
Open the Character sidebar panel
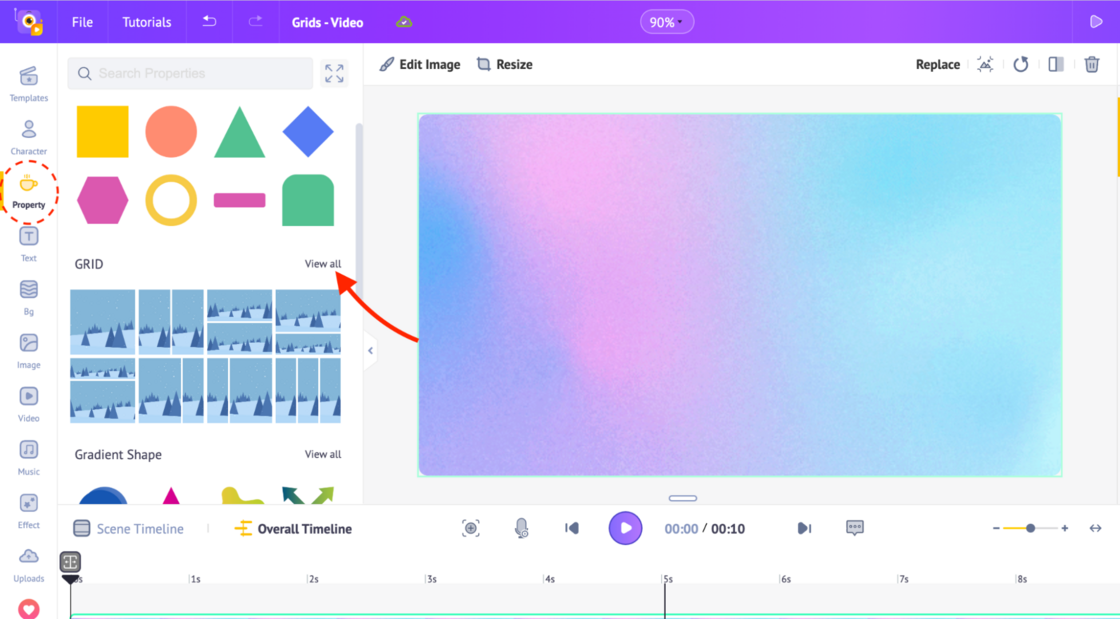coord(29,137)
